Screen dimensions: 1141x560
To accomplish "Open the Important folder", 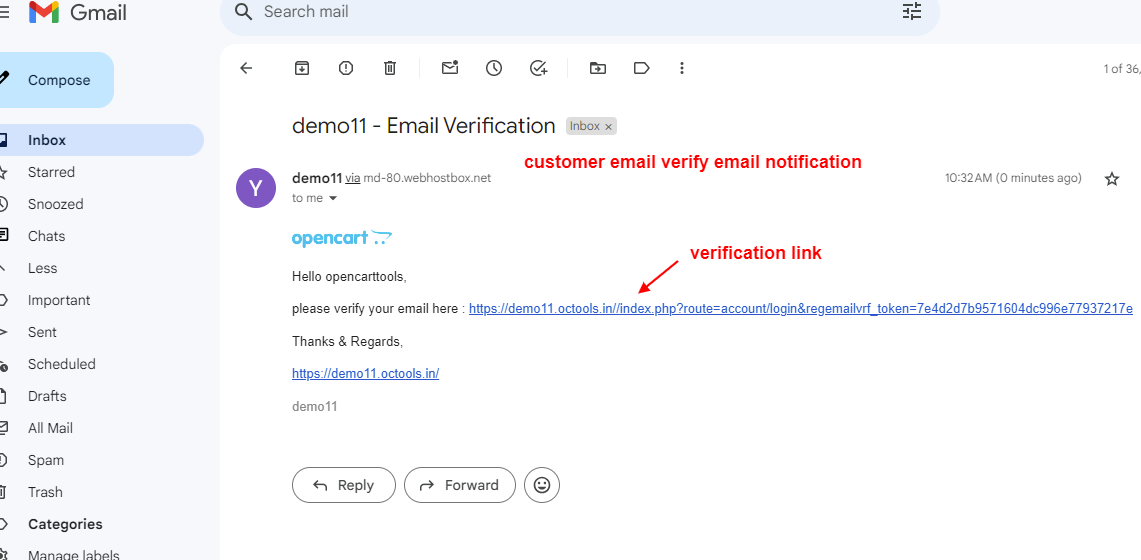I will 59,300.
